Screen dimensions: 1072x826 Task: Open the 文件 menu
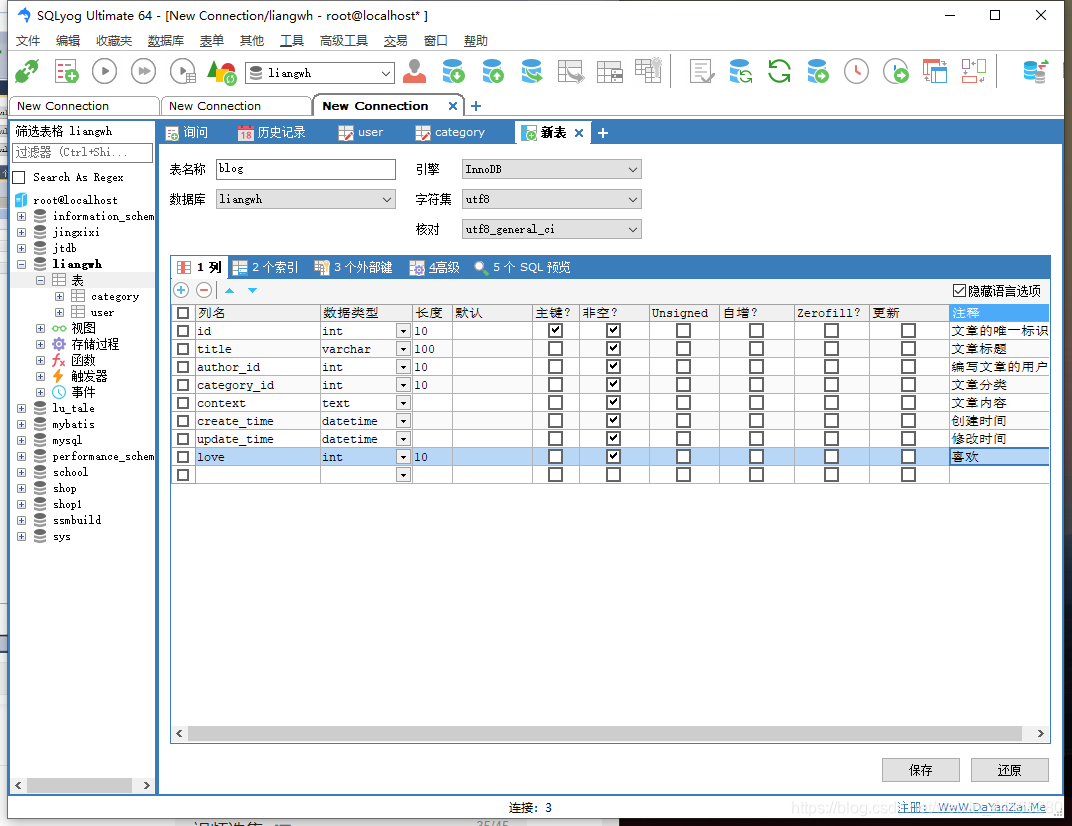pos(28,41)
